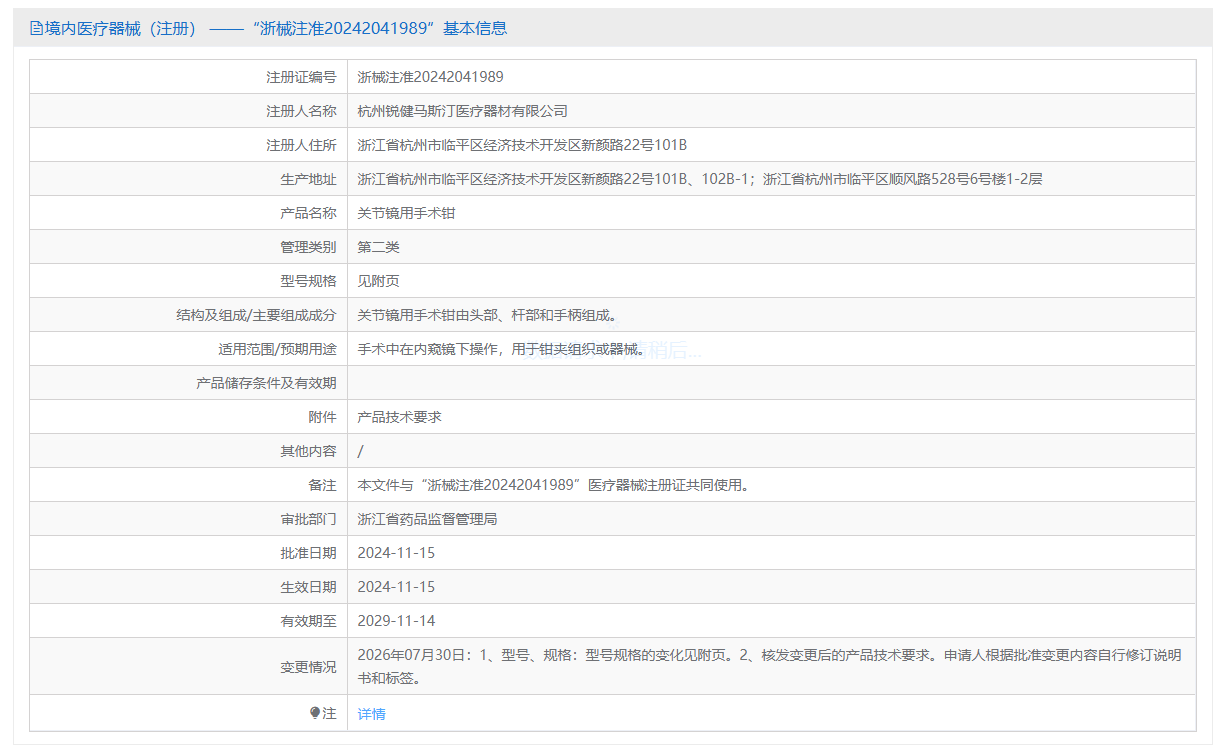The image size is (1222, 755).
Task: Select the remark text starting with 本文件与
Action: click(554, 485)
